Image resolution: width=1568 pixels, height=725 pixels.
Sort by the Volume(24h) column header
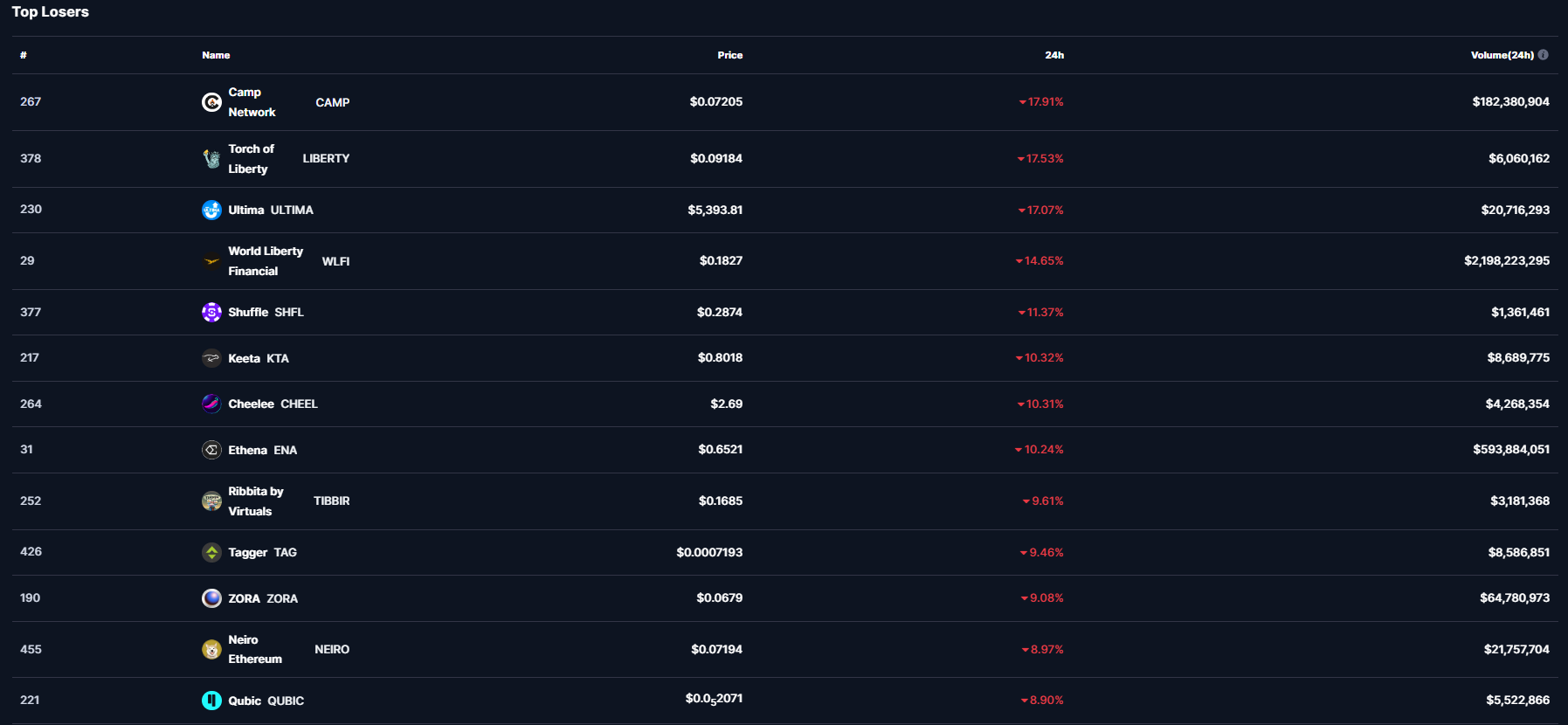click(x=1502, y=55)
